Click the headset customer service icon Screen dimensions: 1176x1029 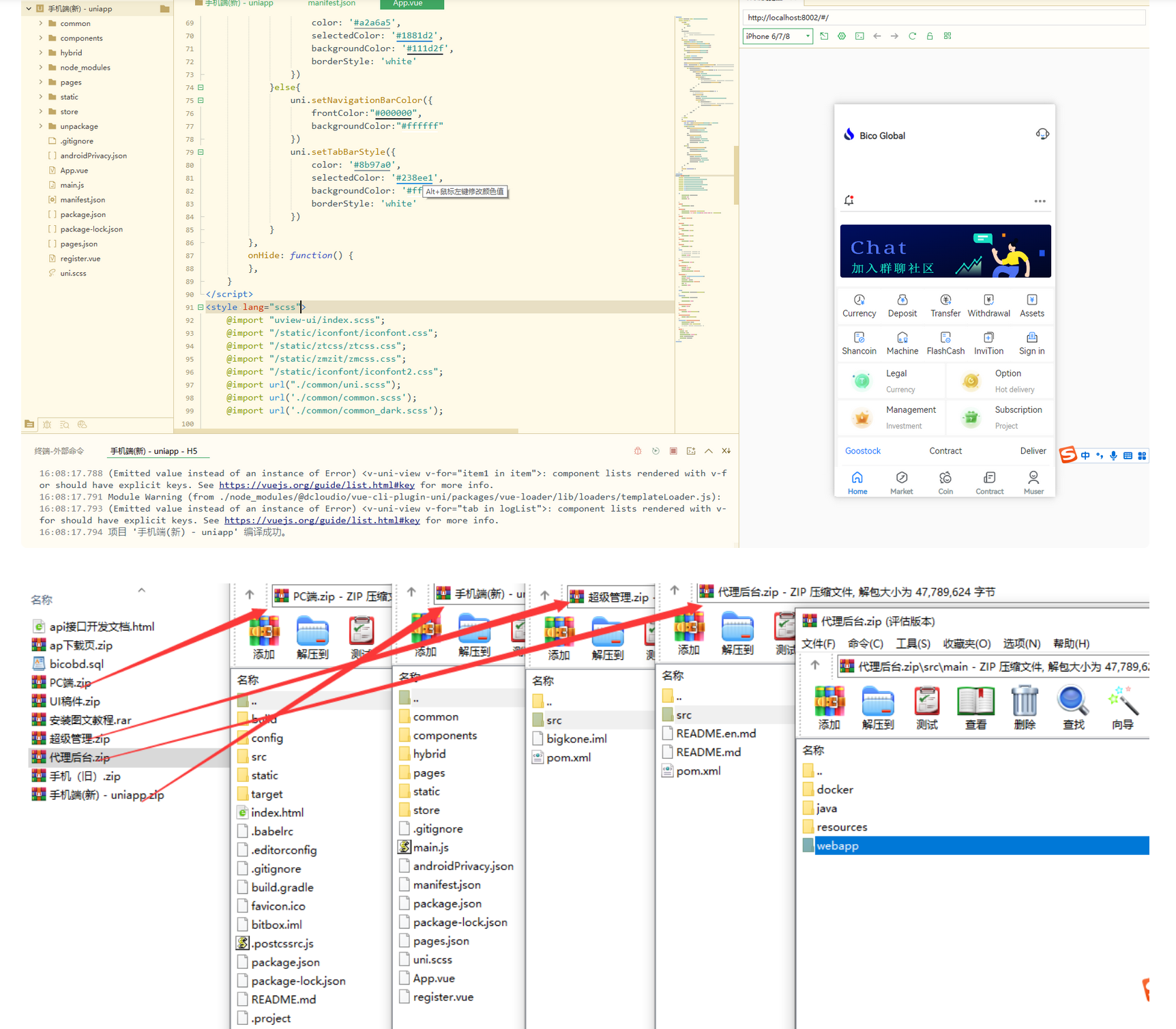pos(1042,134)
